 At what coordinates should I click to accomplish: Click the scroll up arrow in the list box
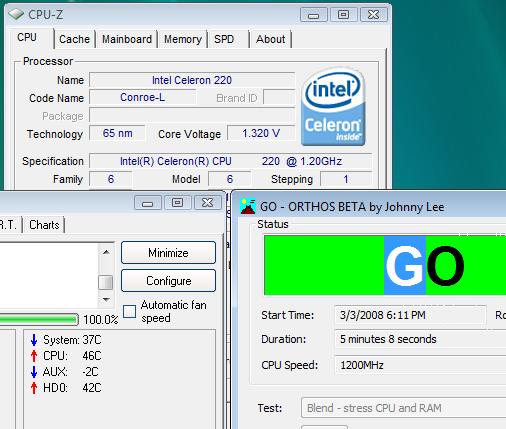coord(106,252)
